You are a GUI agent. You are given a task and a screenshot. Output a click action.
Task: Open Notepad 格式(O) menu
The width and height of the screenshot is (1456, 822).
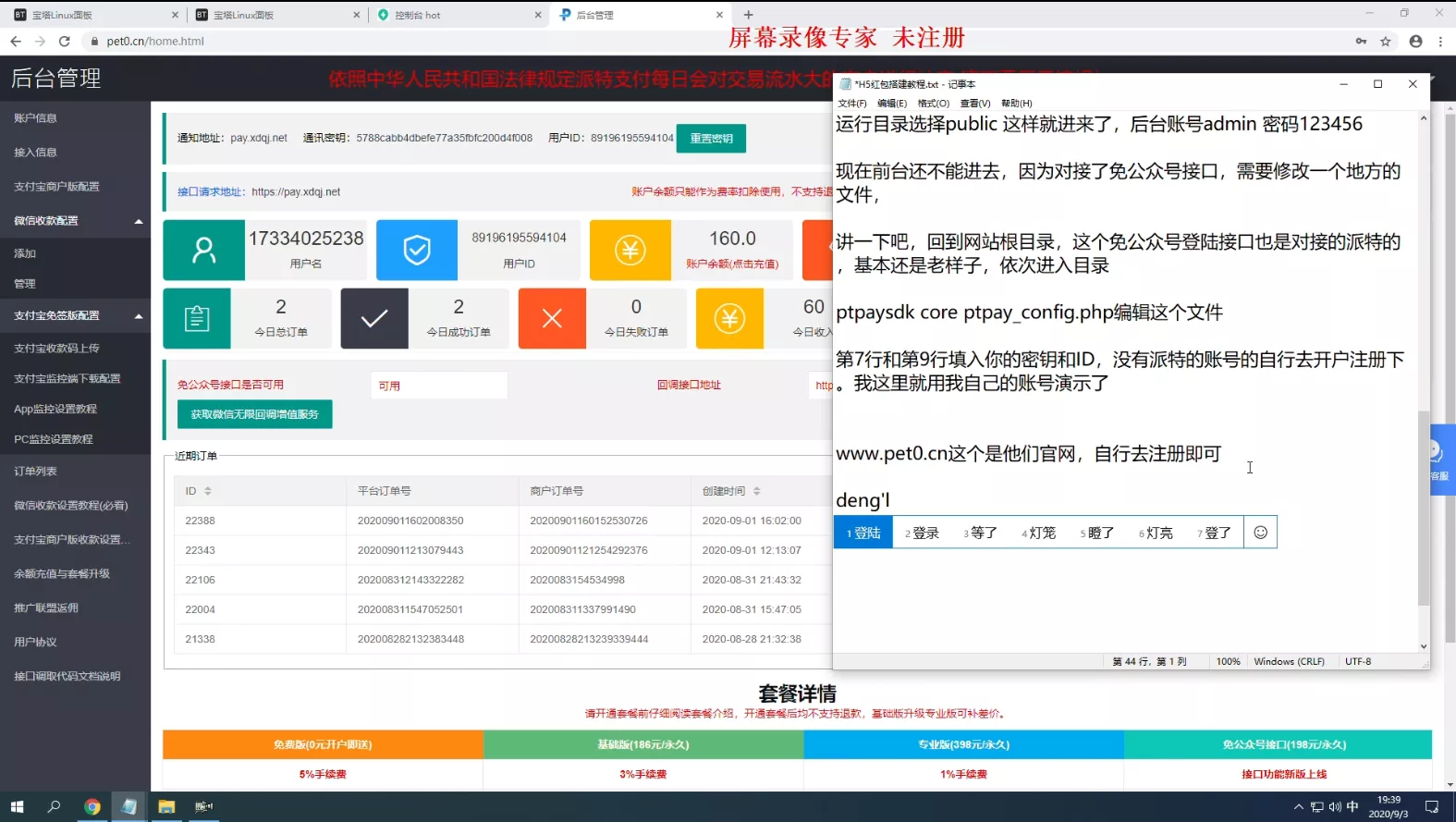(x=933, y=104)
